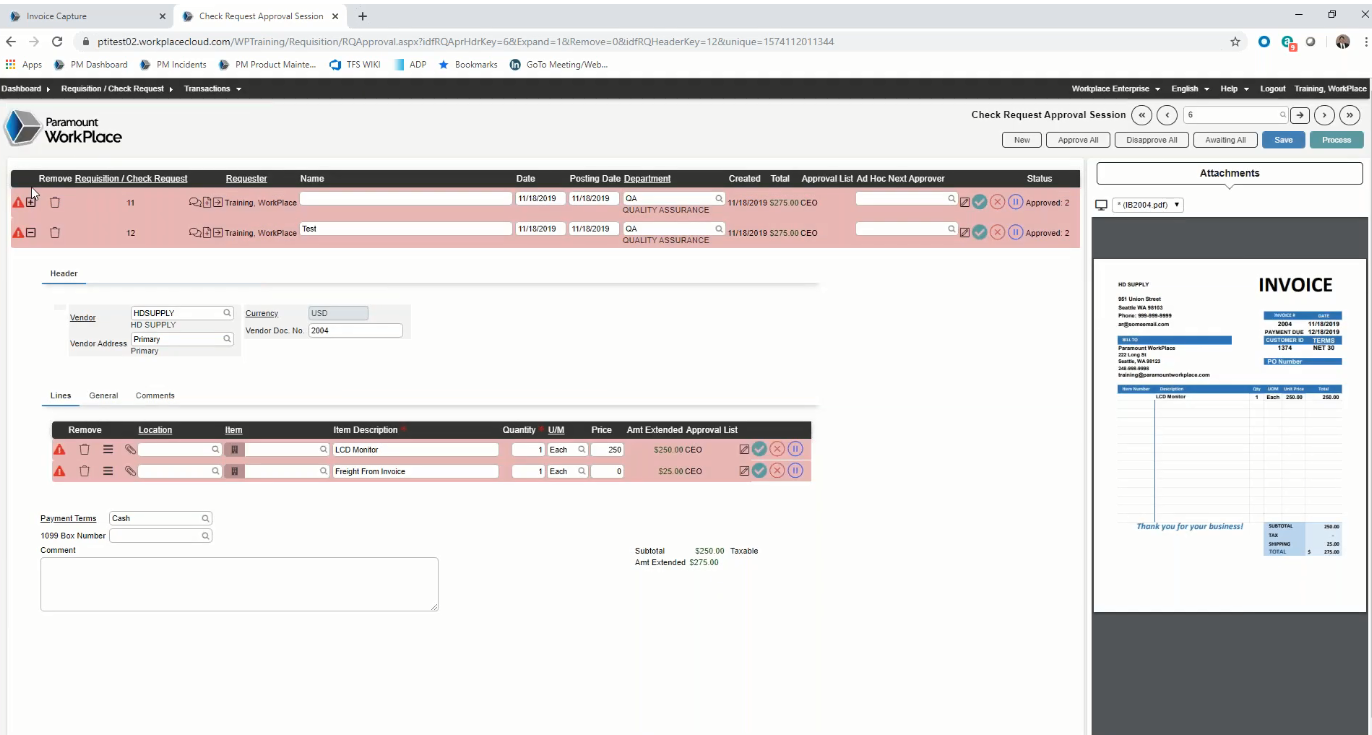Open comments bubble for requisition 12
The height and width of the screenshot is (735, 1372).
[x=194, y=233]
